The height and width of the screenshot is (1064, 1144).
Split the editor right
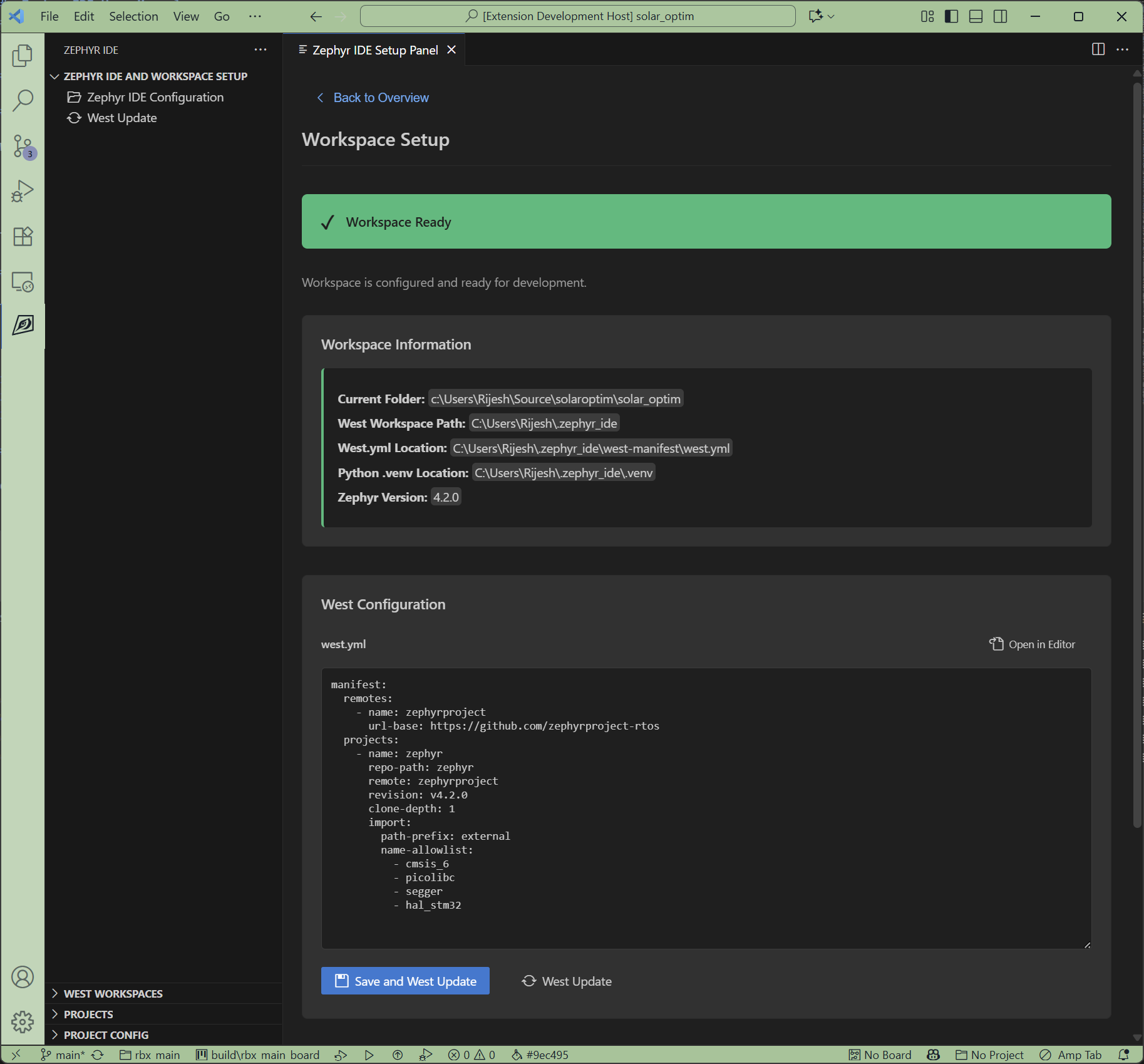click(1098, 49)
